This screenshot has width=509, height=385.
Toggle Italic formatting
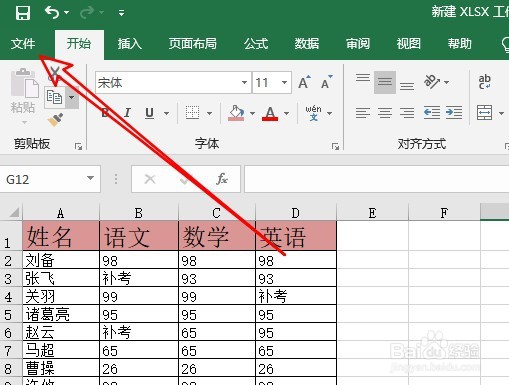(x=127, y=113)
